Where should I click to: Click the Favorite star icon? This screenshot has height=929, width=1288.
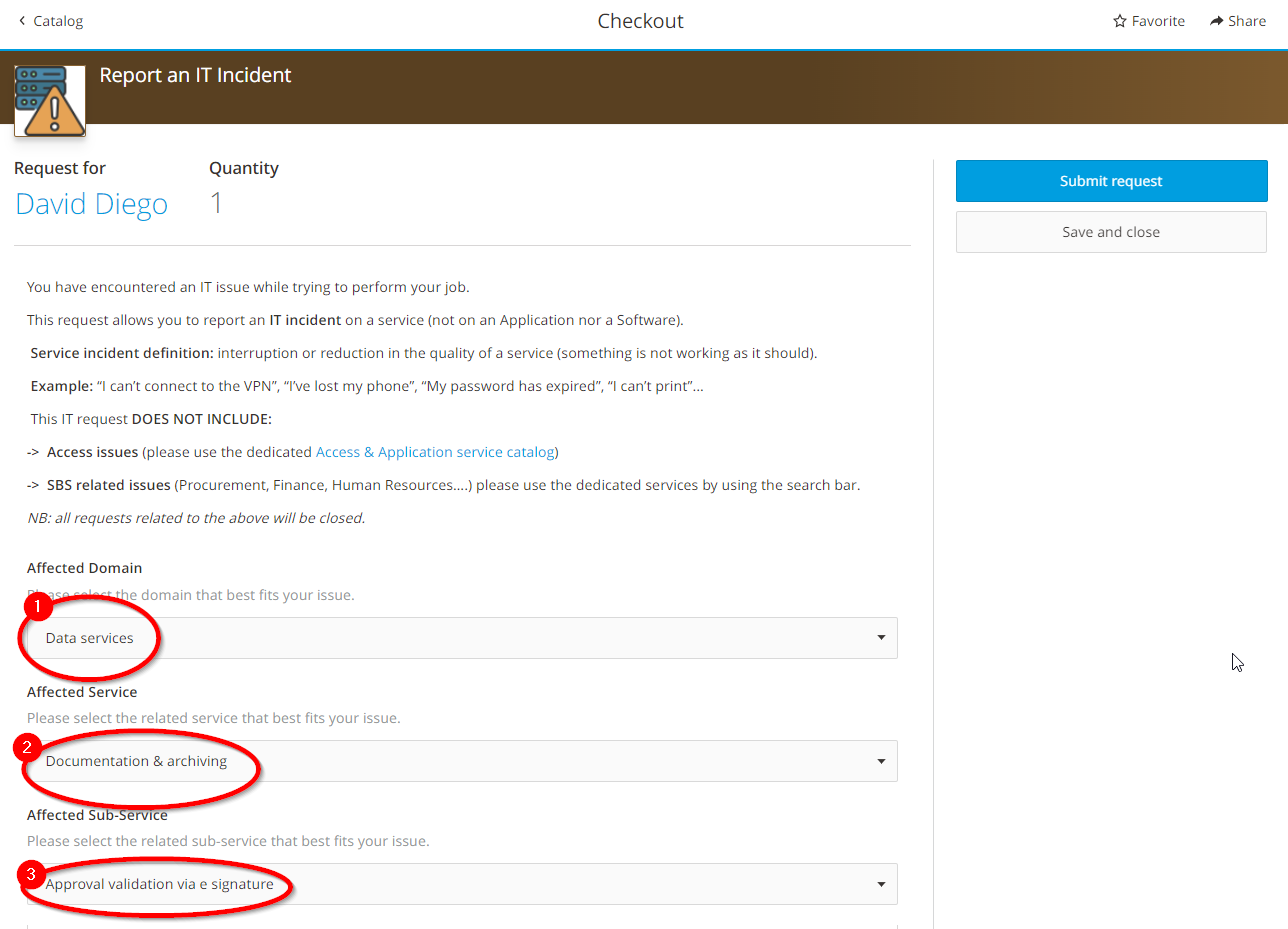(x=1120, y=21)
